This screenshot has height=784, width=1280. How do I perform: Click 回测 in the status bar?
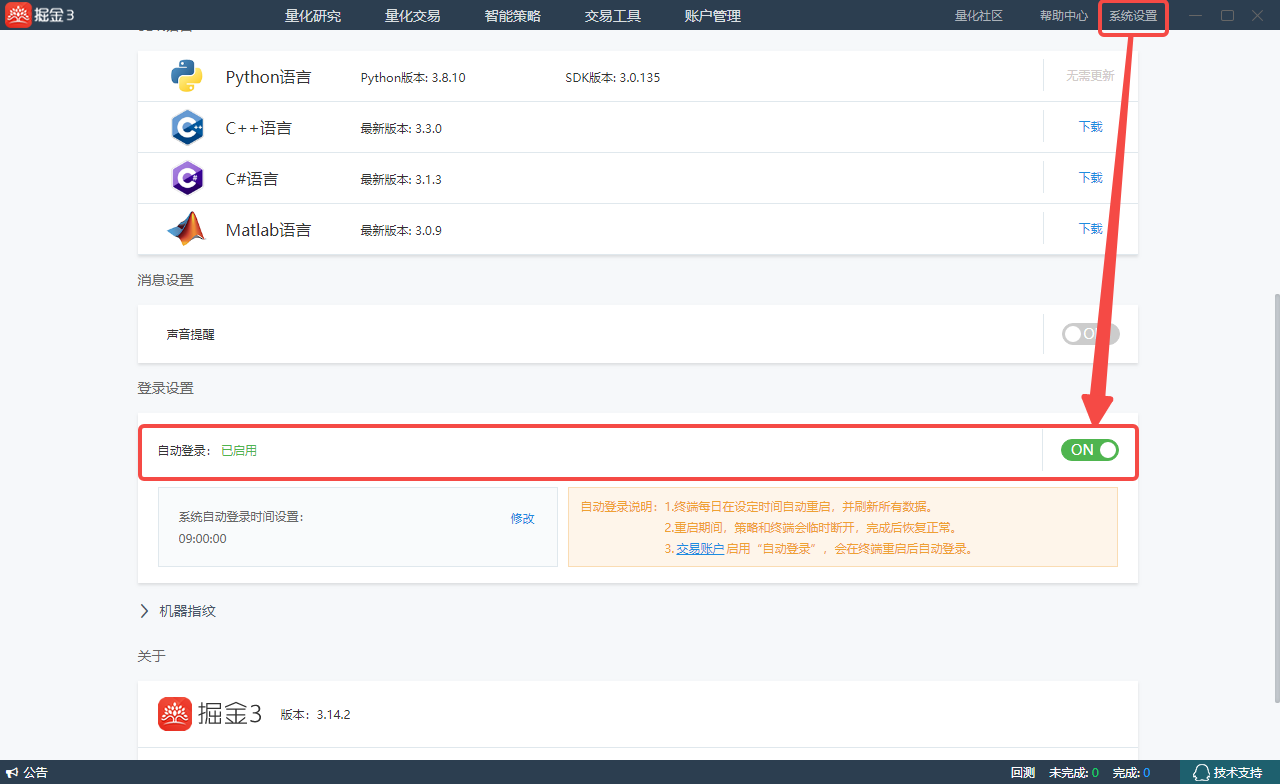[1023, 773]
